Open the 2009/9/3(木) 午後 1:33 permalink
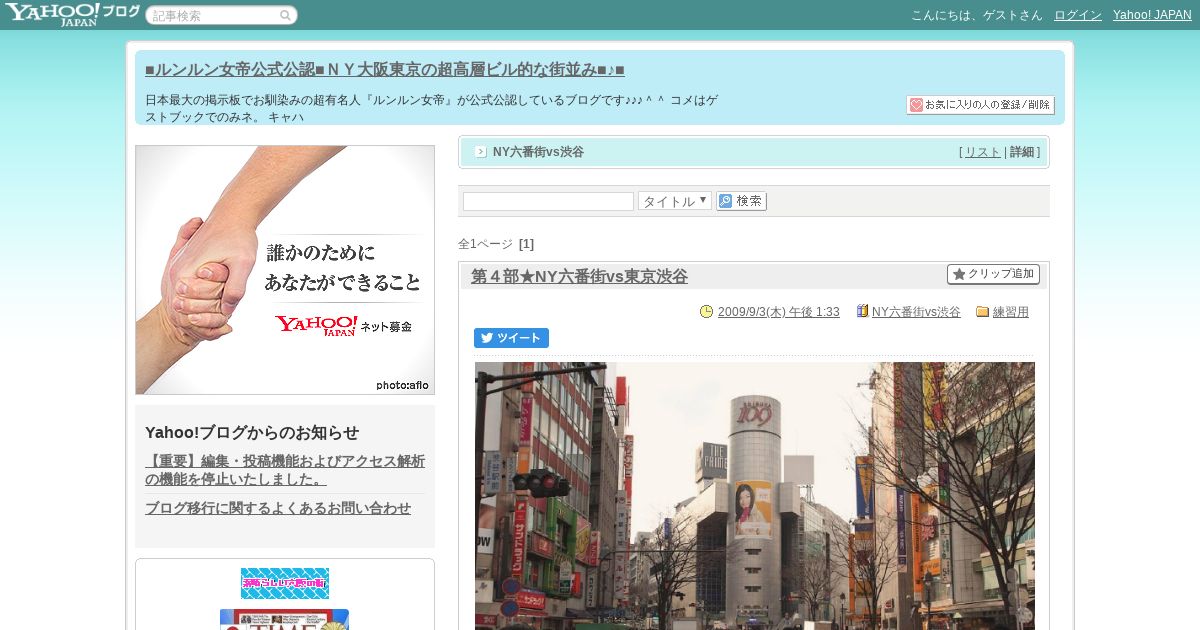Screen dimensions: 1200x630 pyautogui.click(x=778, y=312)
